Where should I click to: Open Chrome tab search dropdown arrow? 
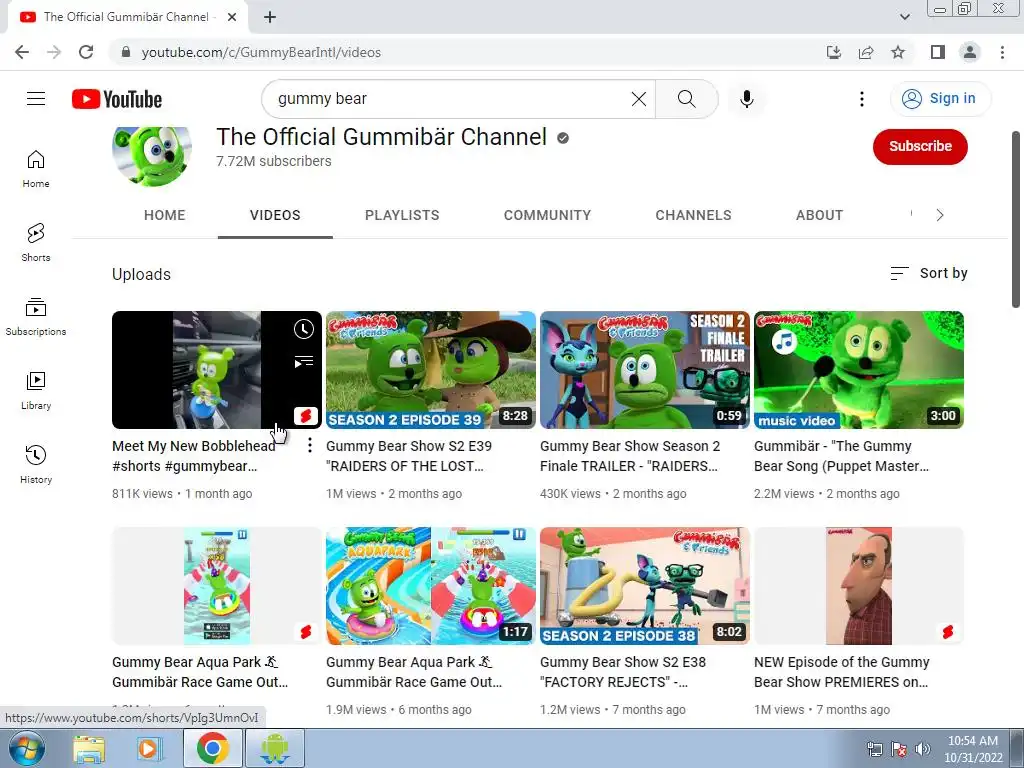point(904,17)
